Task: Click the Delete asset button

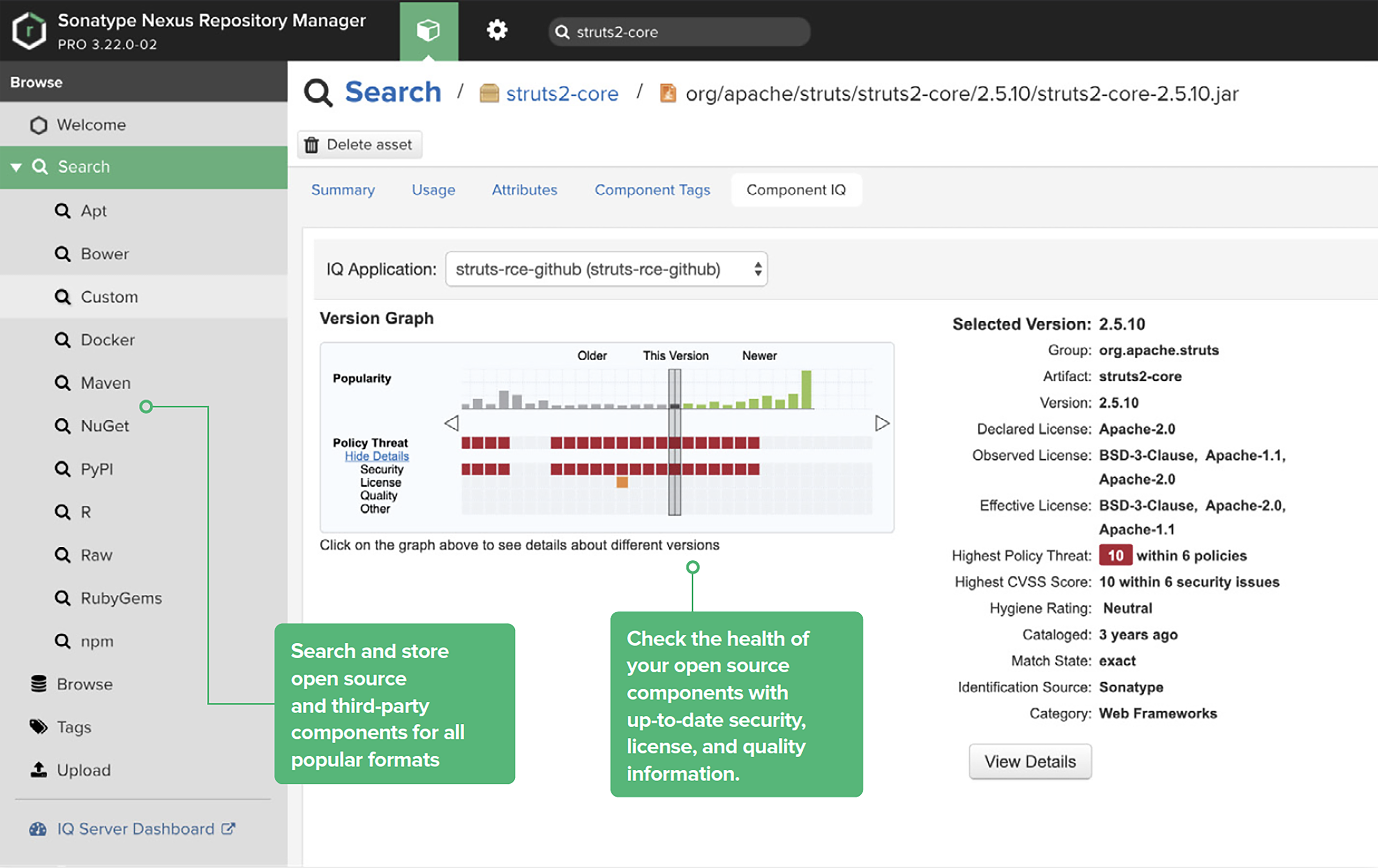Action: click(x=359, y=144)
